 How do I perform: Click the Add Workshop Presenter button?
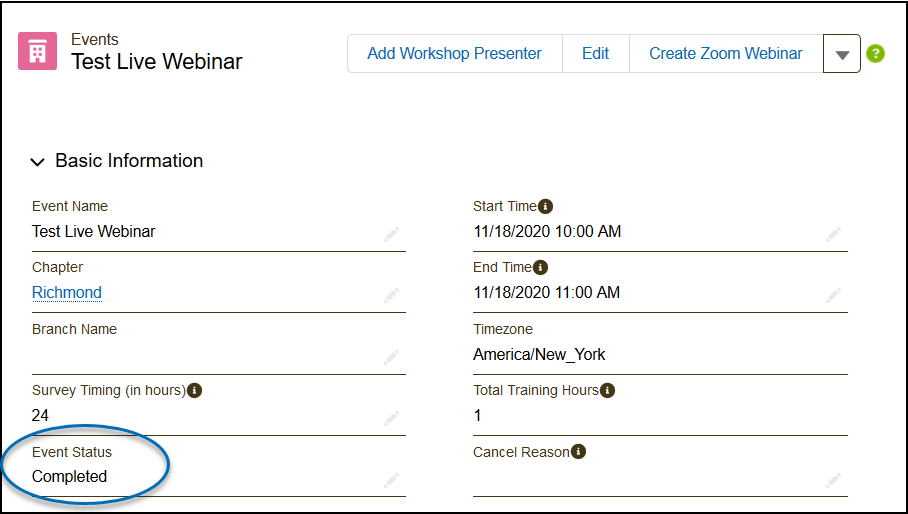pos(454,54)
